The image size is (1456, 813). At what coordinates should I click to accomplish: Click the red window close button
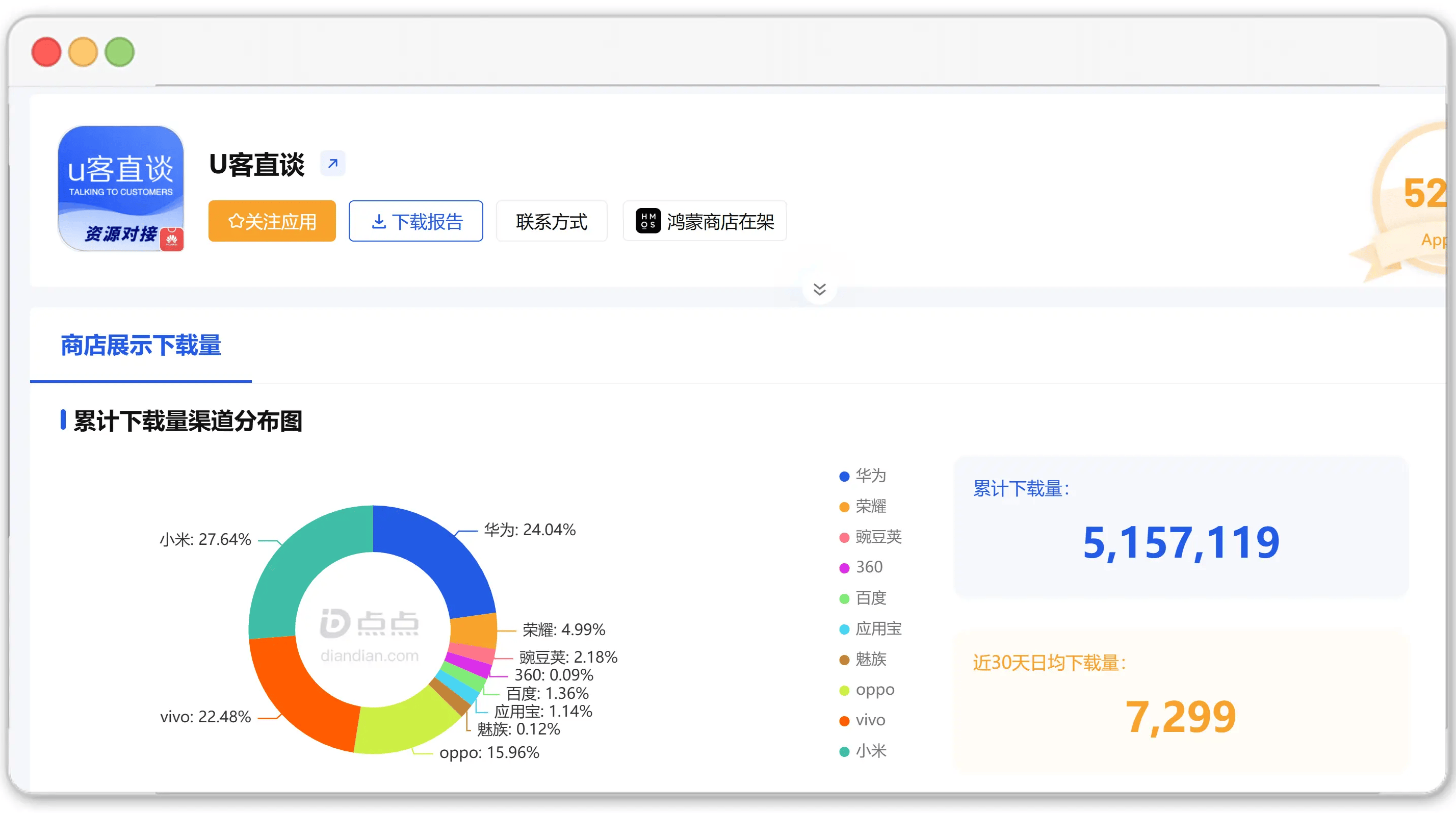coord(46,52)
